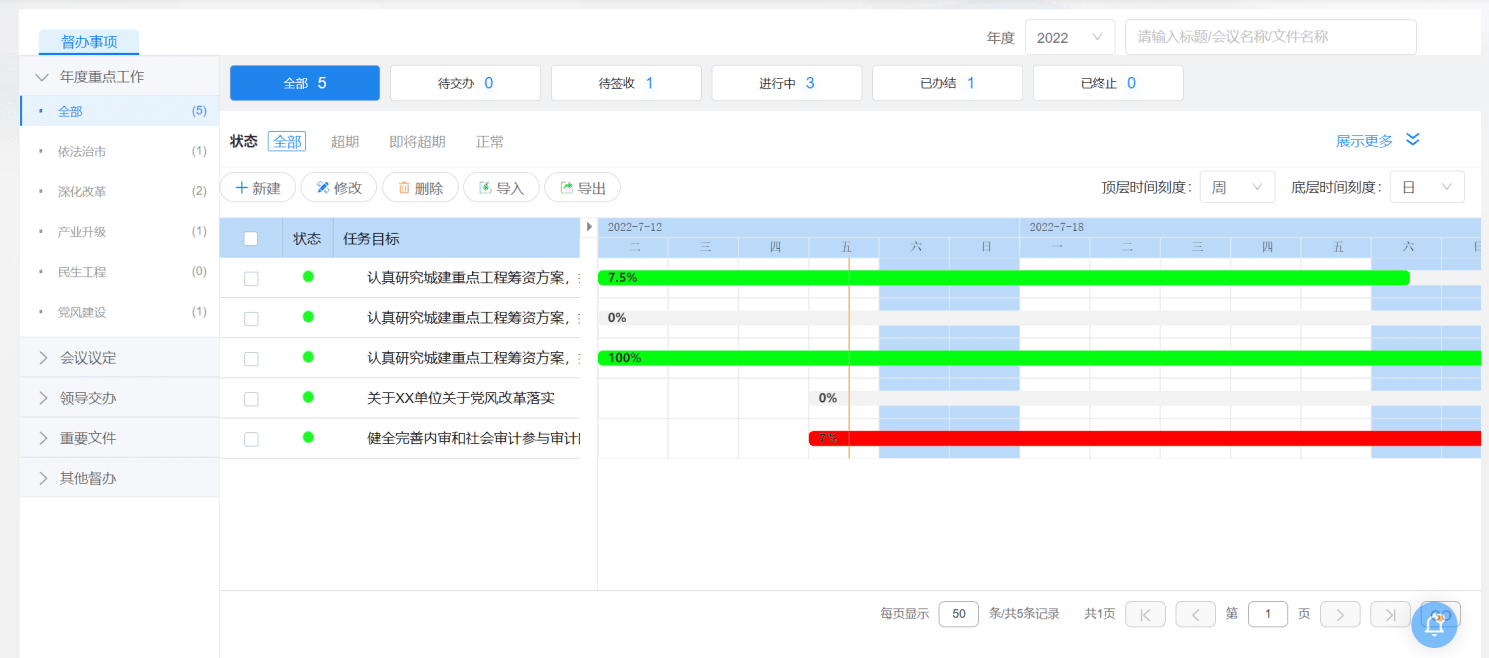Select sidebar item 全部 (5)

[119, 111]
